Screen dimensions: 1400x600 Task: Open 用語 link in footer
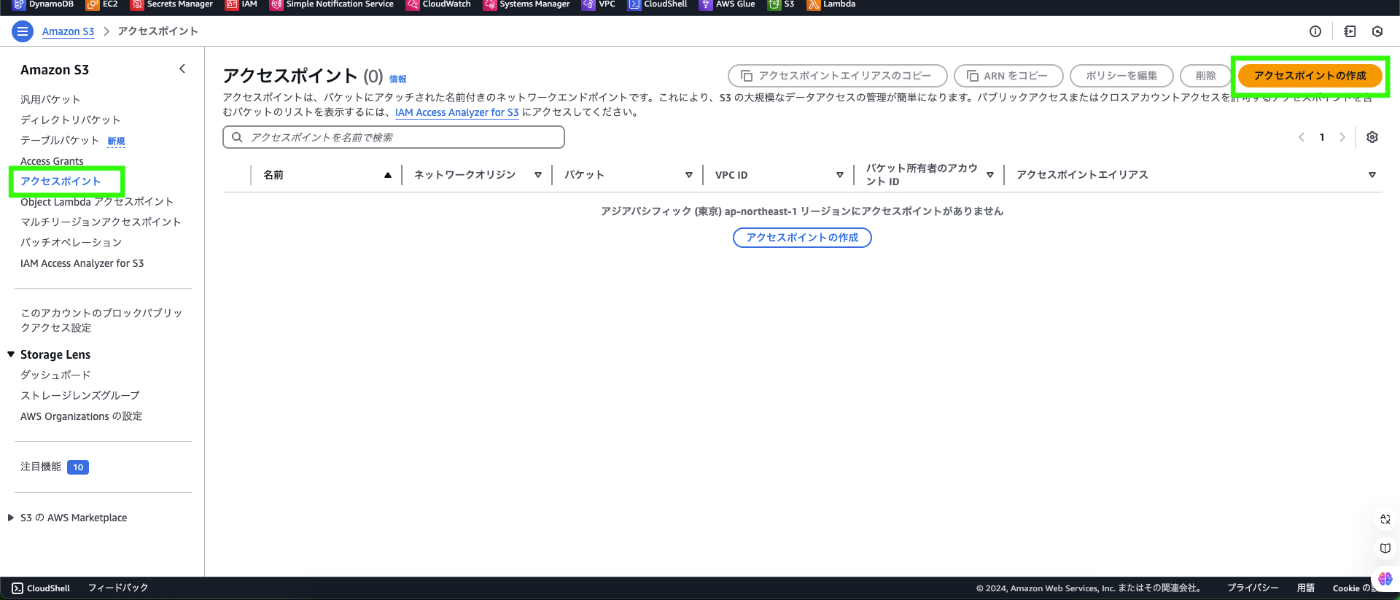pyautogui.click(x=1306, y=588)
